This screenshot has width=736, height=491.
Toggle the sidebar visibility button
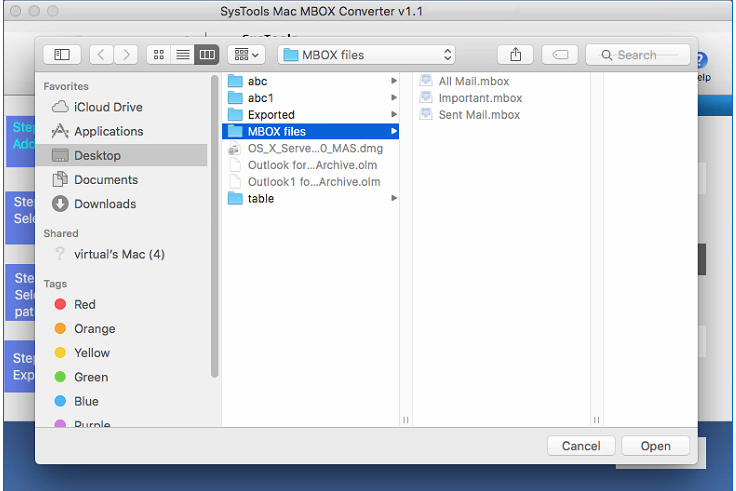point(62,55)
